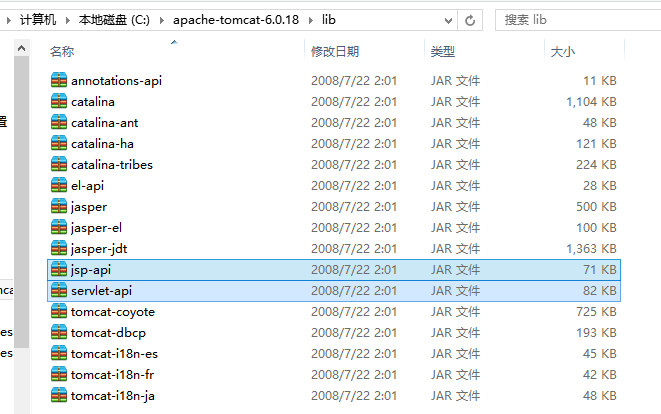
Task: Sort files by 修改日期 column header
Action: 335,51
